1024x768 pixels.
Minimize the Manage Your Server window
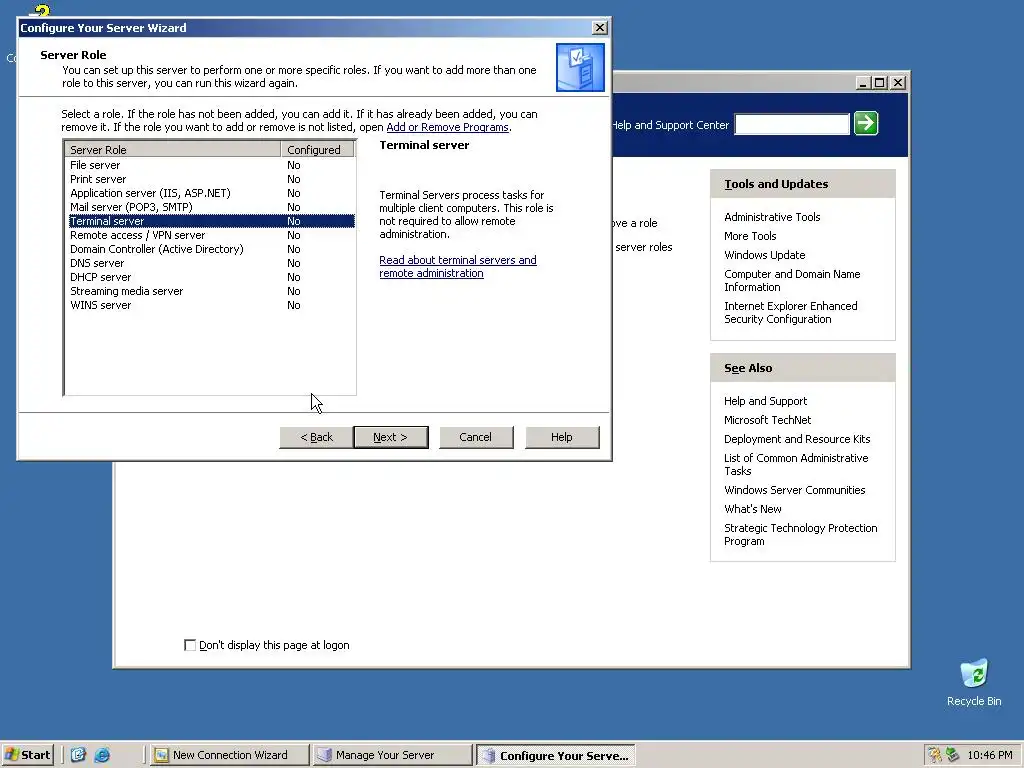[x=863, y=83]
